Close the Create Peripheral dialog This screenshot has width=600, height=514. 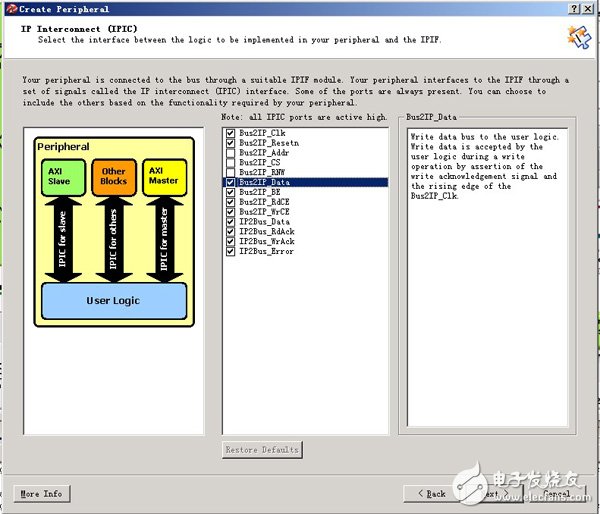[x=589, y=7]
